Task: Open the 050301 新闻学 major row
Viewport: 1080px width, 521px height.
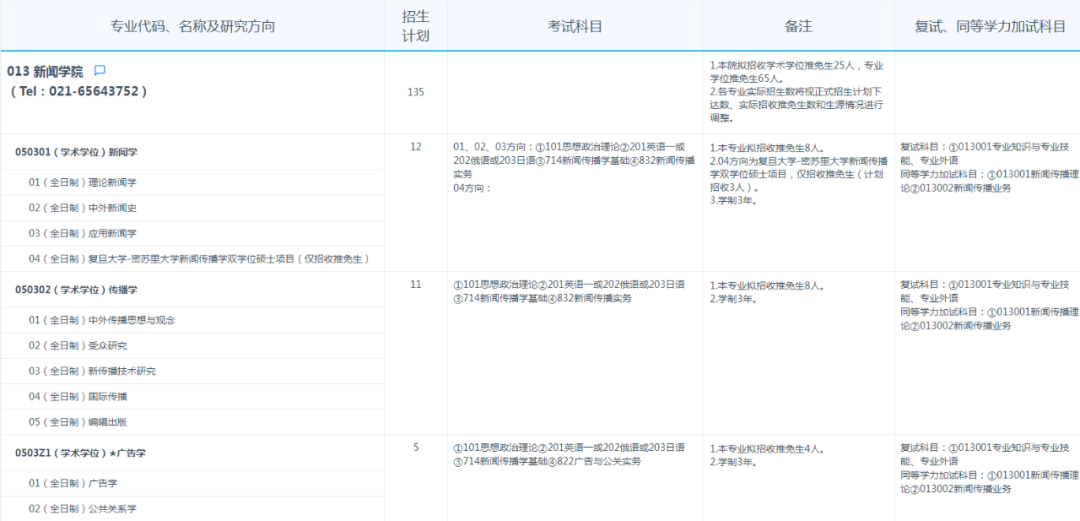Action: pos(76,152)
